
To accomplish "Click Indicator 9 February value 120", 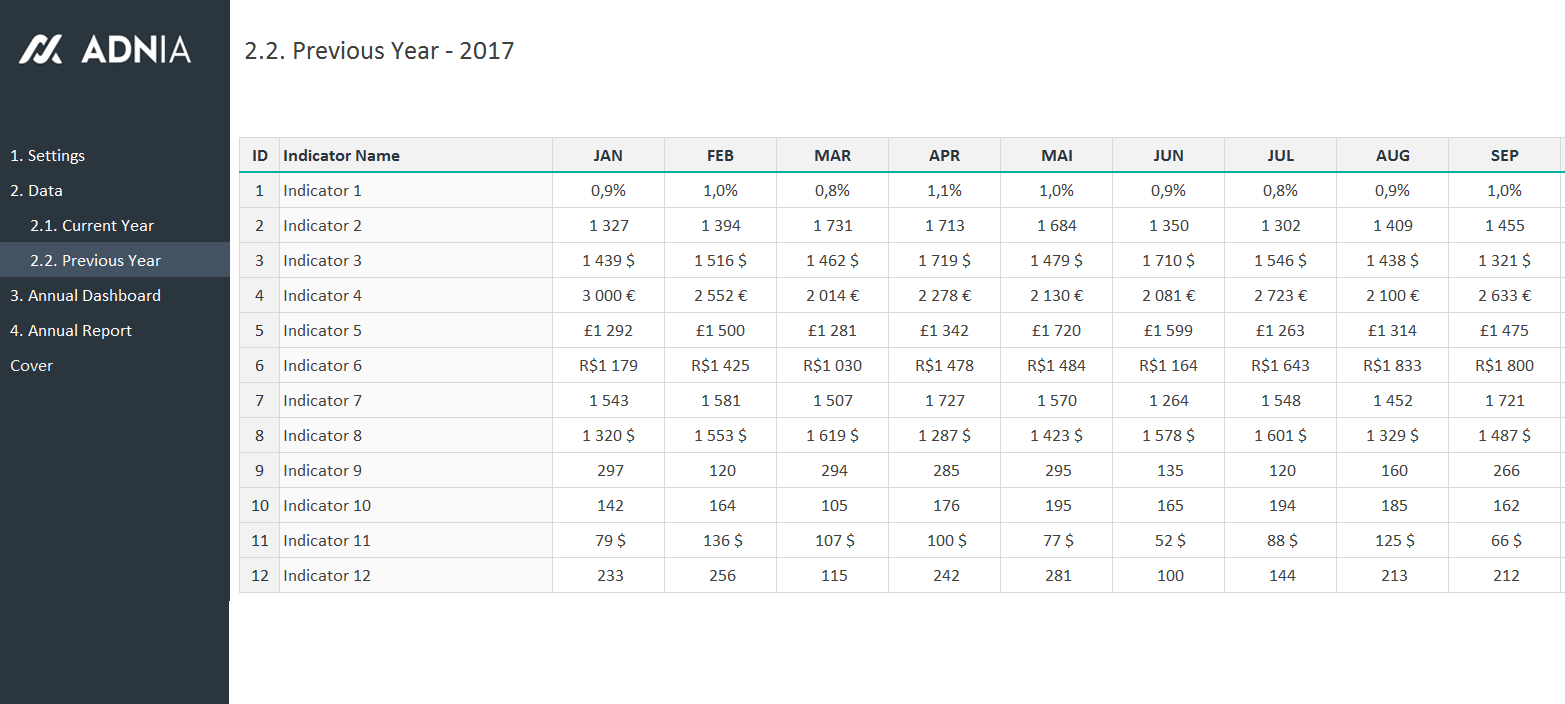I will [722, 471].
